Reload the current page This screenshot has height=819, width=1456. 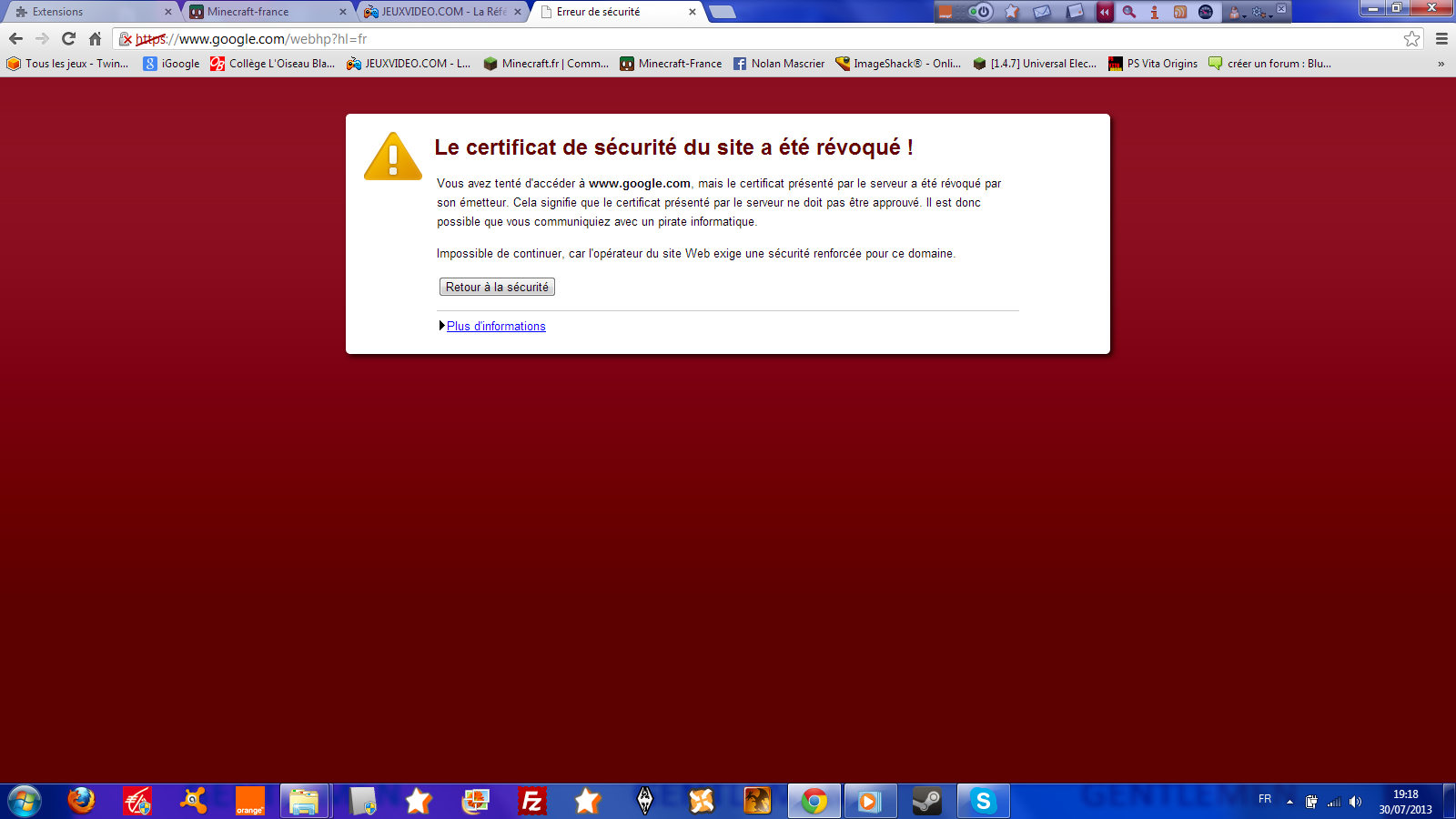(x=68, y=38)
